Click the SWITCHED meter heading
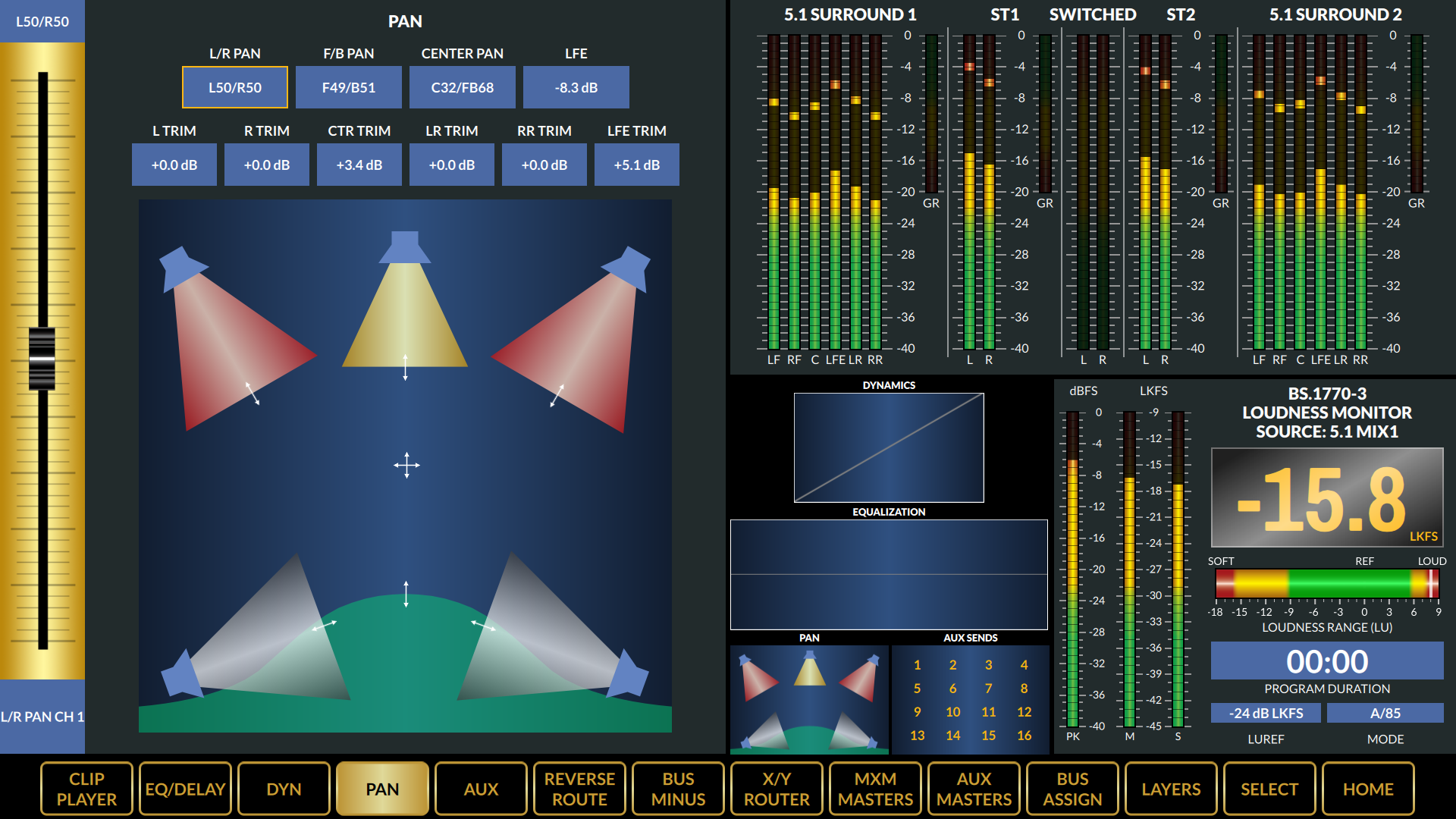This screenshot has height=819, width=1456. pos(1093,14)
